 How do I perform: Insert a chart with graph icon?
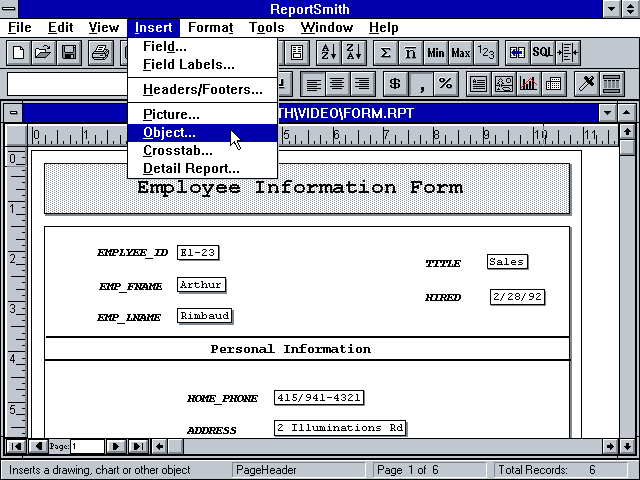[528, 84]
